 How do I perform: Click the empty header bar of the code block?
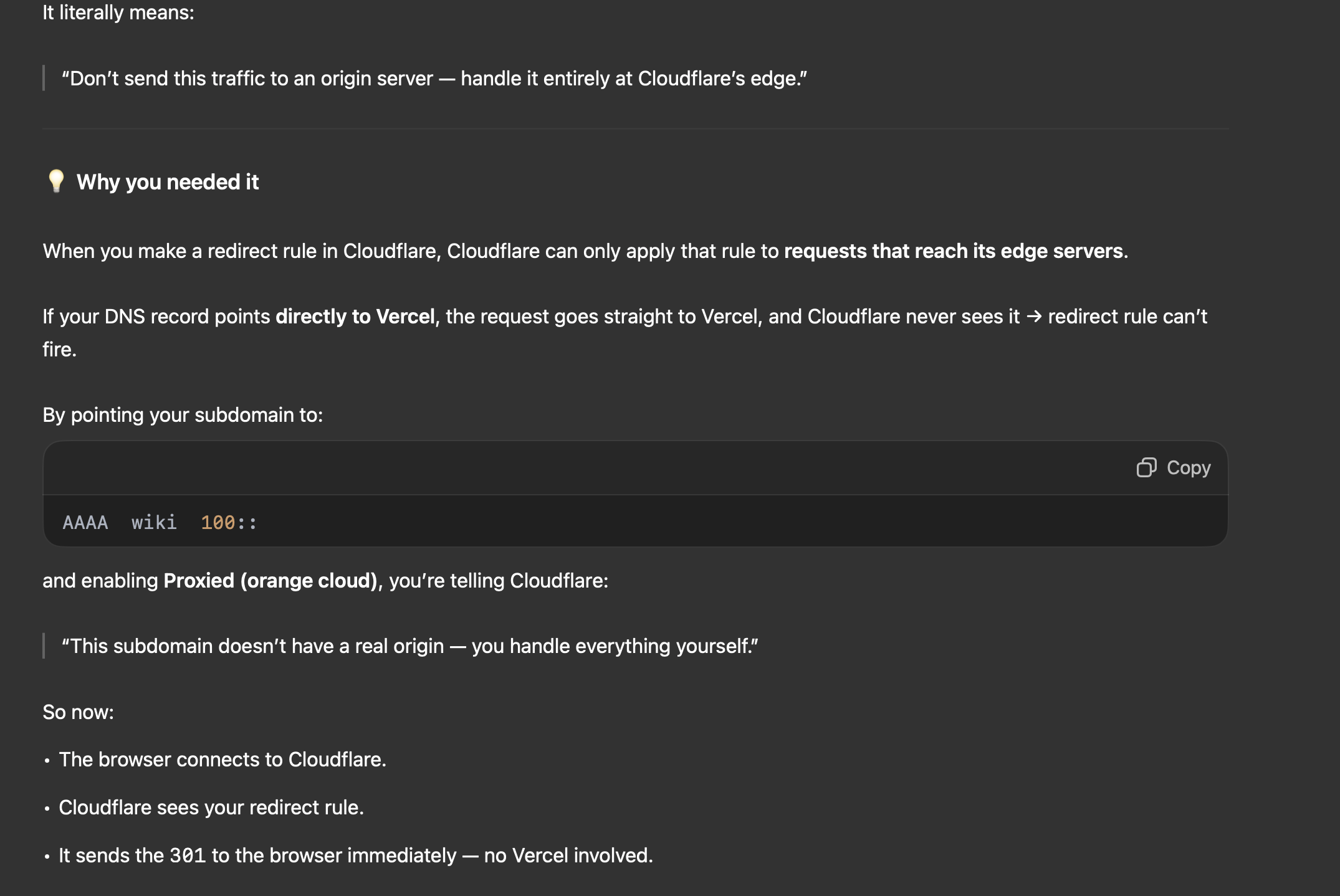coord(561,468)
